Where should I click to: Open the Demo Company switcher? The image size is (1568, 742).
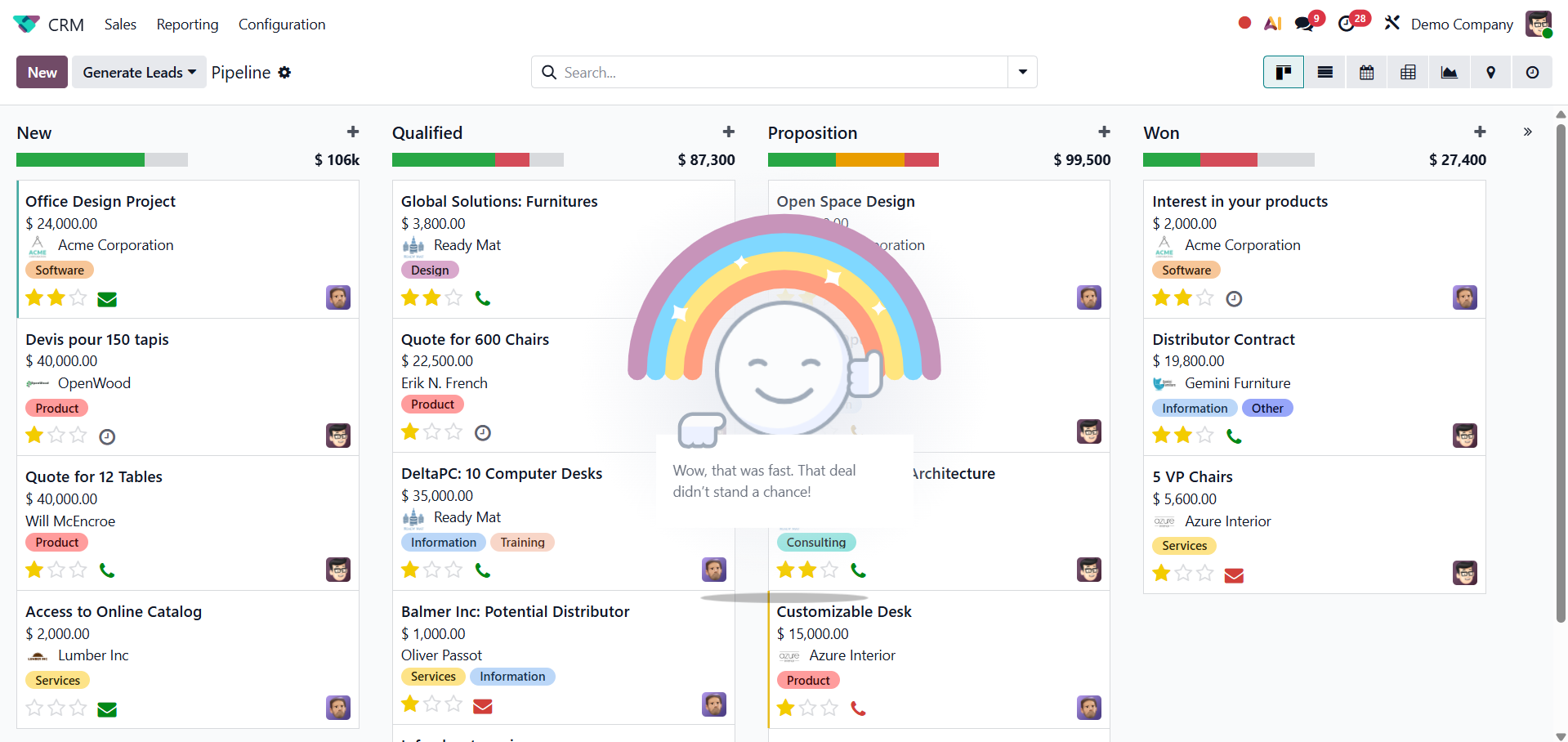tap(1462, 25)
